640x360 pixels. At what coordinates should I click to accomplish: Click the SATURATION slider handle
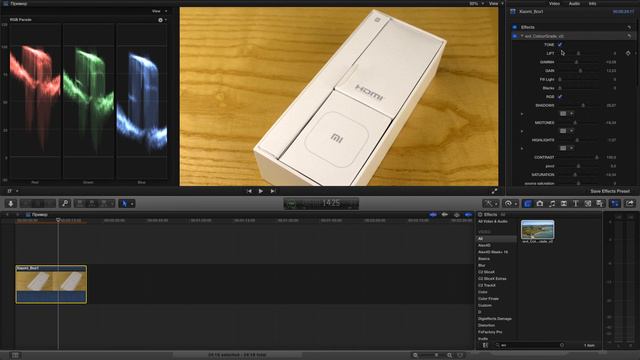click(575, 175)
